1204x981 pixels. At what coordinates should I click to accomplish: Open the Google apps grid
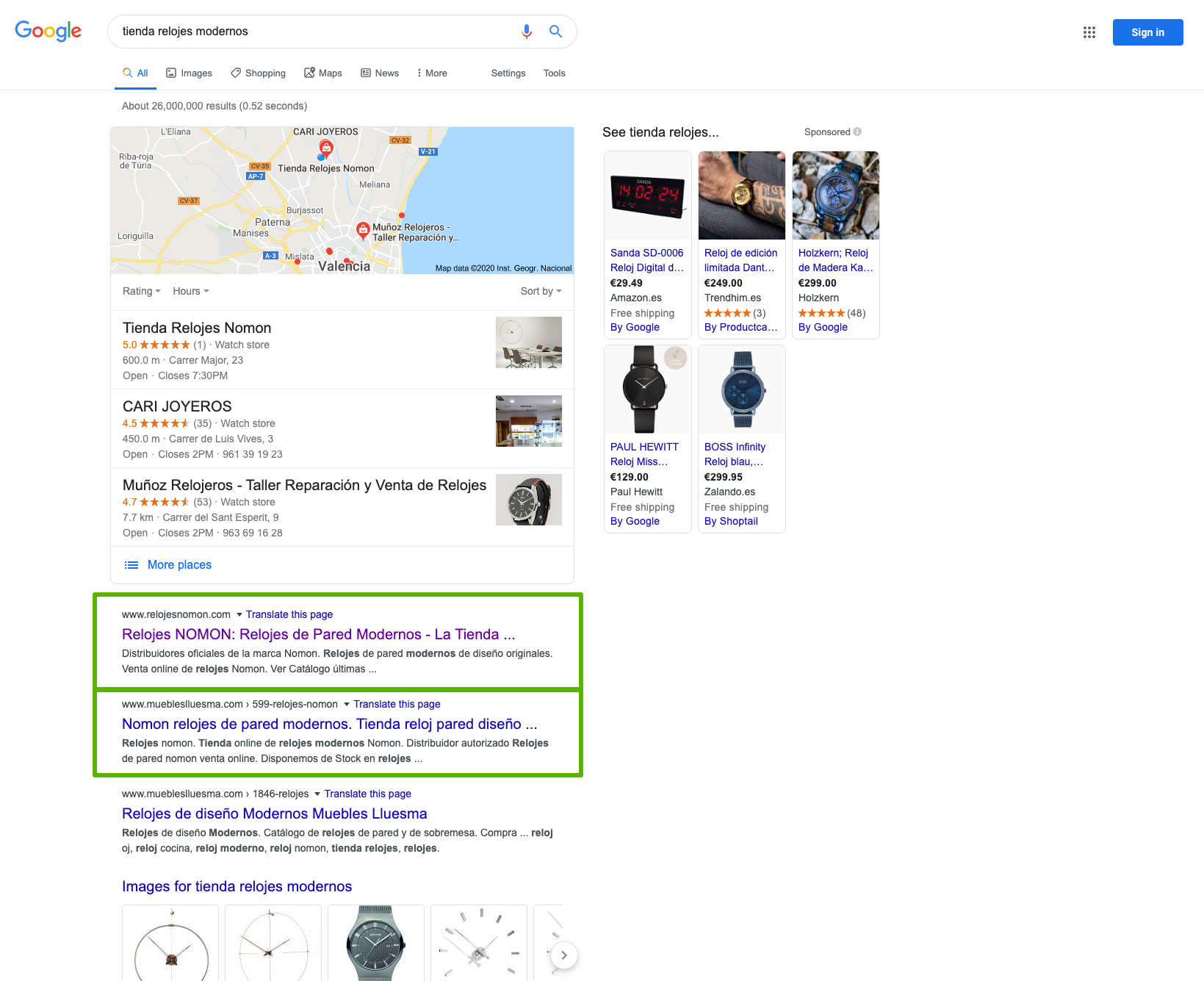(x=1089, y=32)
